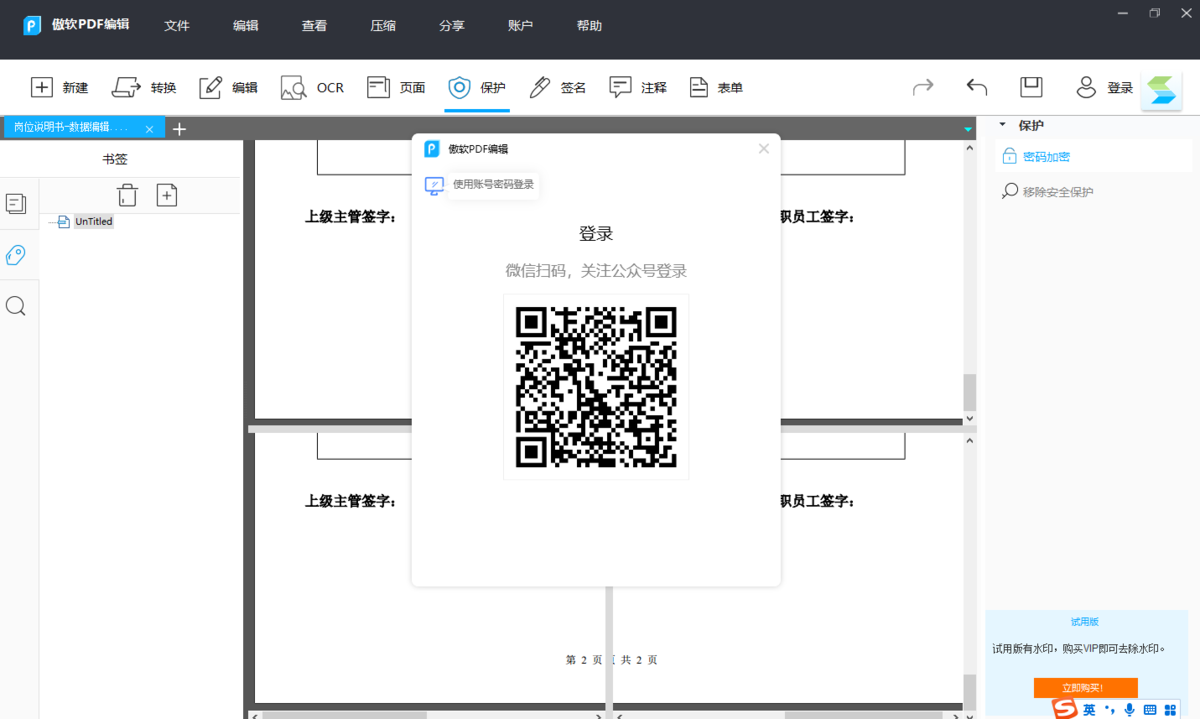Close the login dialog
The image size is (1200, 719).
[764, 149]
